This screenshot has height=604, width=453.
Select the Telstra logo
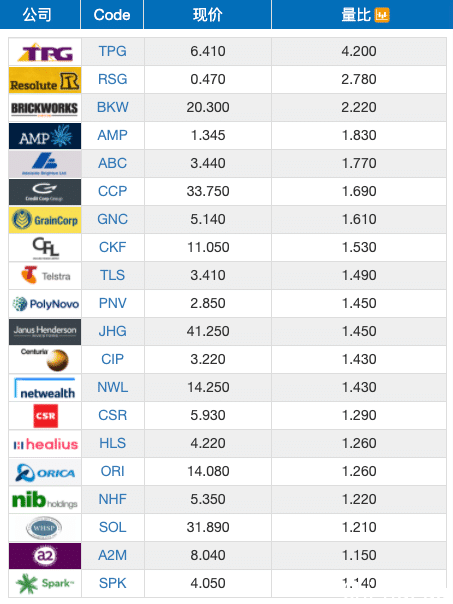(45, 276)
